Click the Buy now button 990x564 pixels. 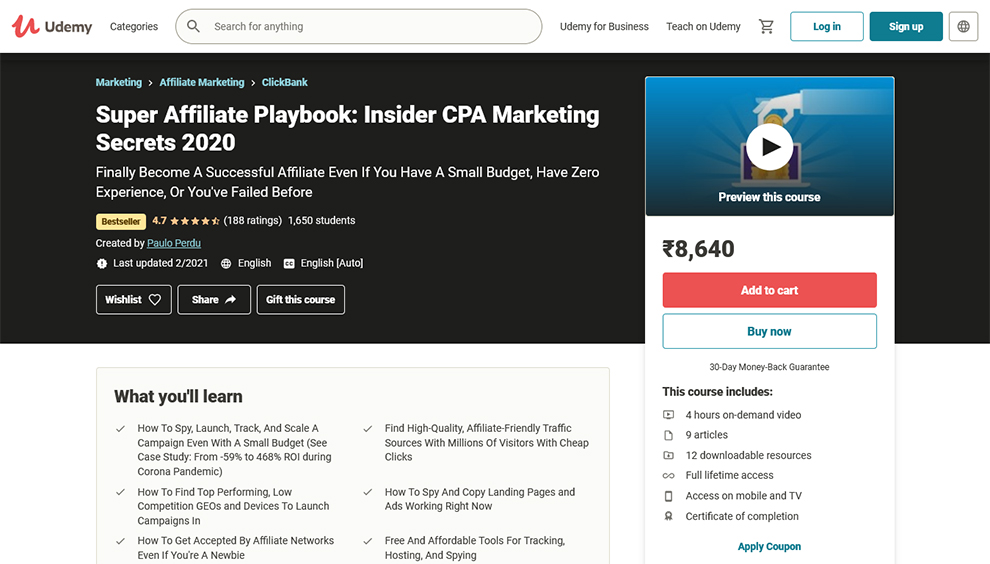point(769,331)
